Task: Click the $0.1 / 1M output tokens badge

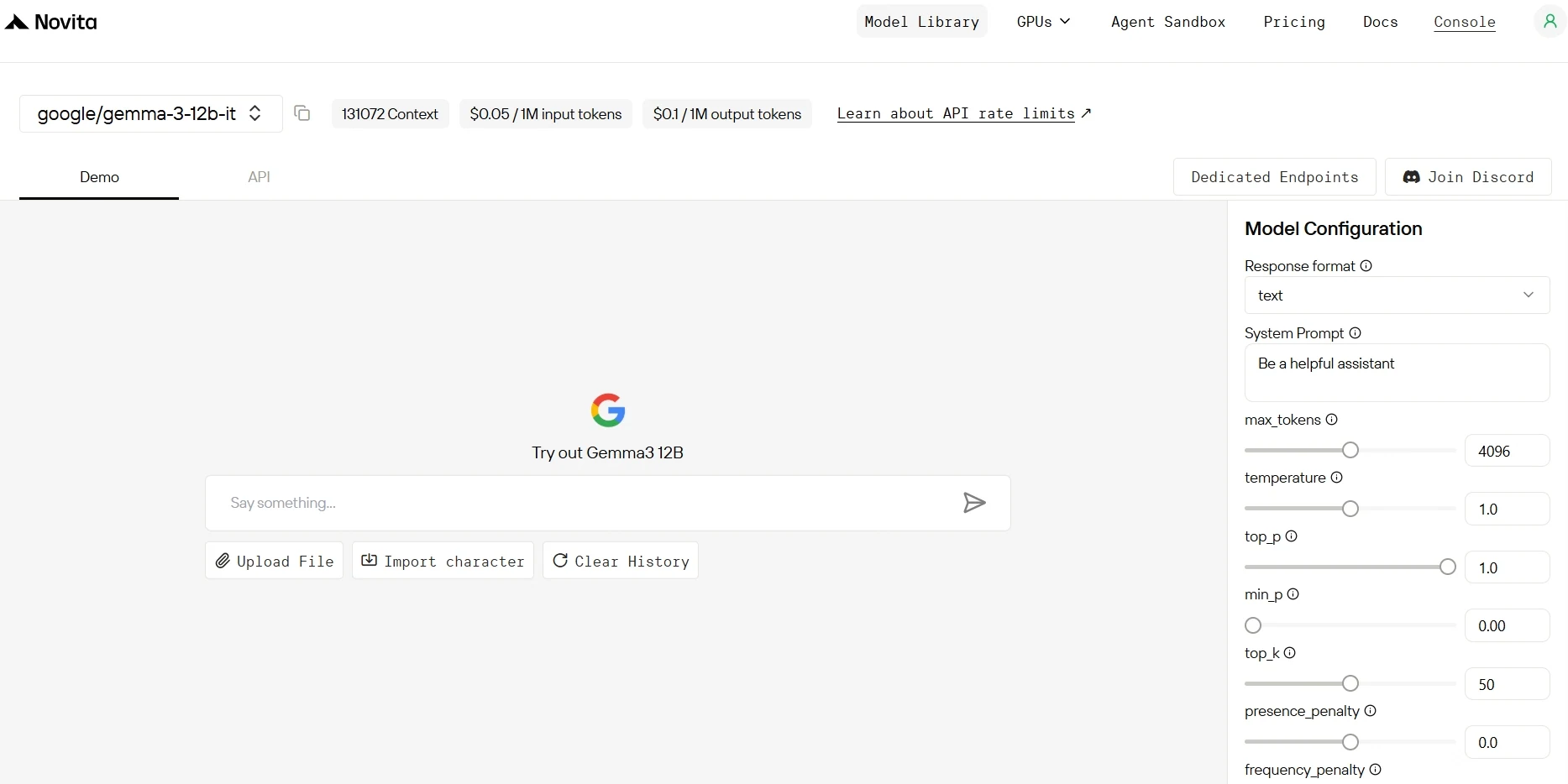Action: [727, 113]
